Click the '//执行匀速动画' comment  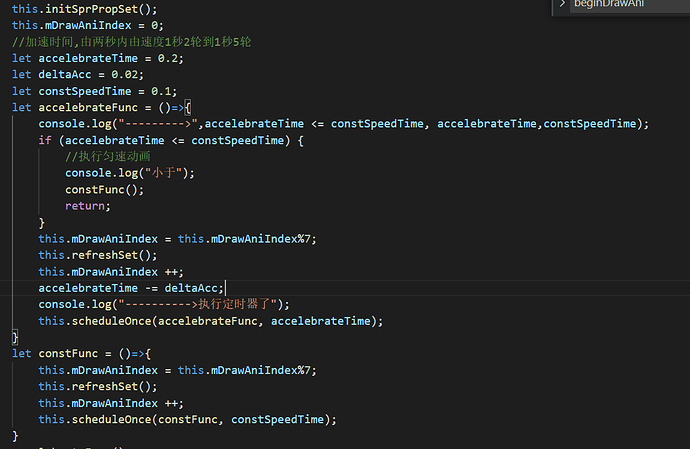(x=108, y=156)
